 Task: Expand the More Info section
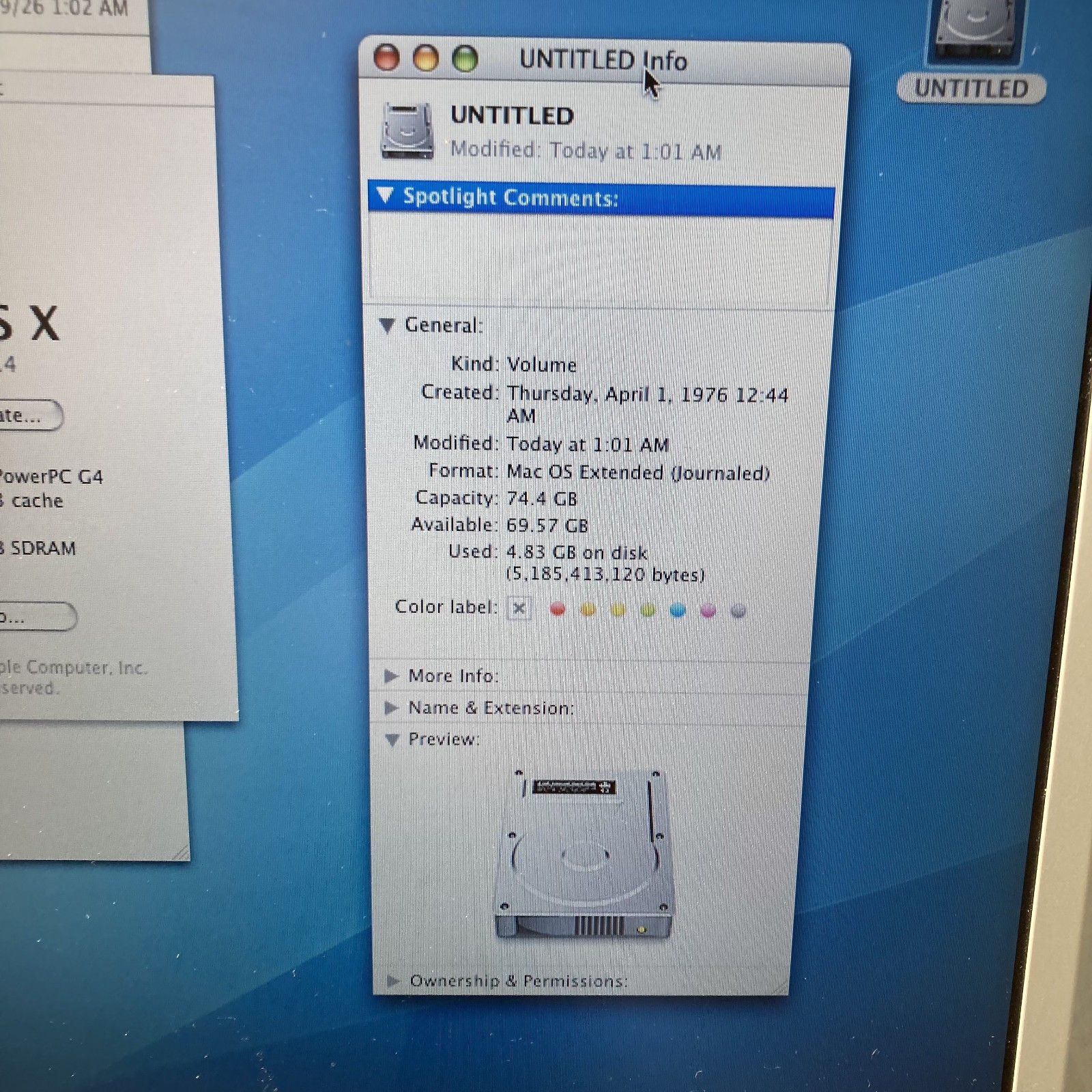point(391,676)
